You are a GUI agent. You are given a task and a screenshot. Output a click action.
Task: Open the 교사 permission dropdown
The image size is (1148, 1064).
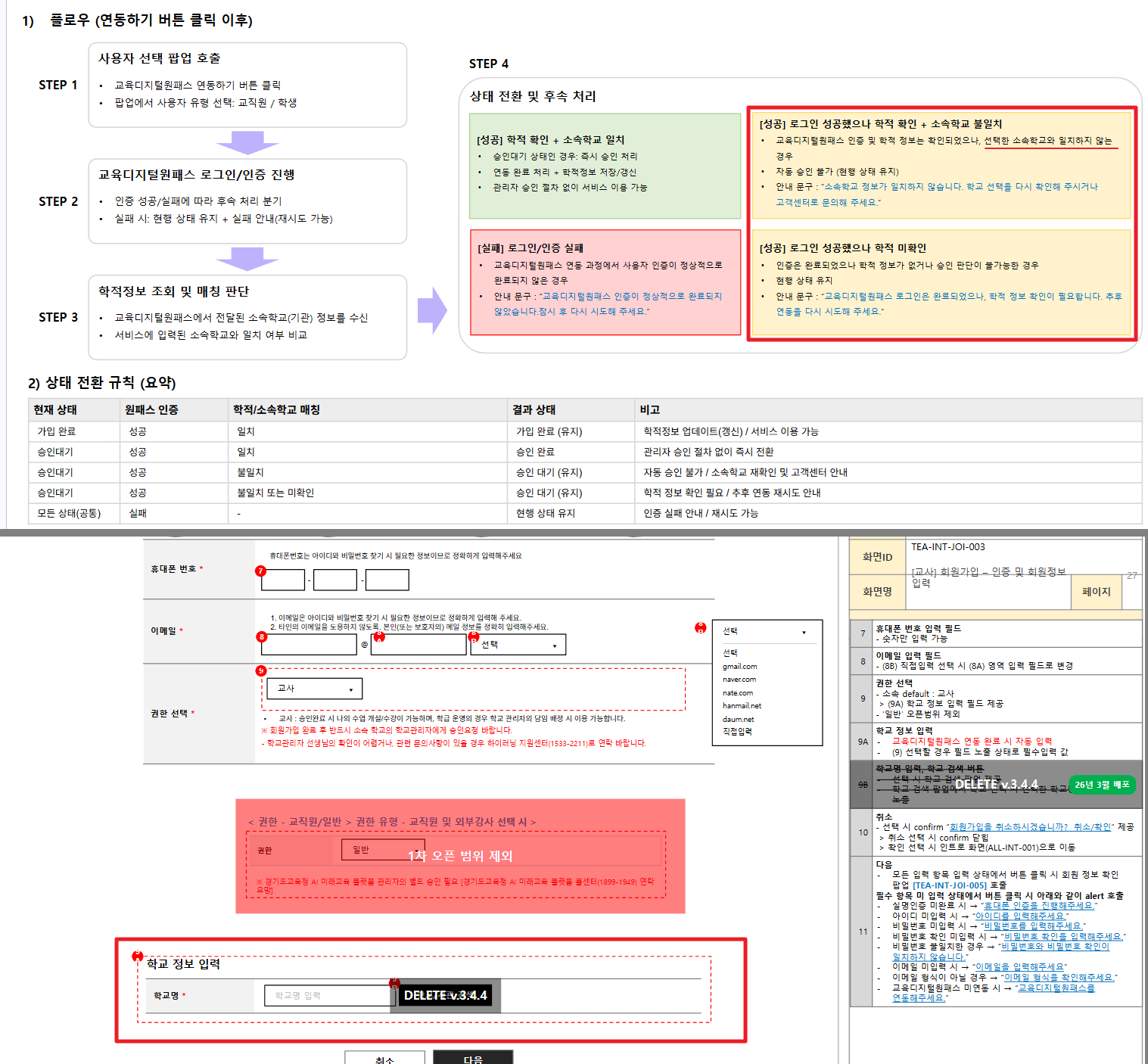(x=314, y=689)
